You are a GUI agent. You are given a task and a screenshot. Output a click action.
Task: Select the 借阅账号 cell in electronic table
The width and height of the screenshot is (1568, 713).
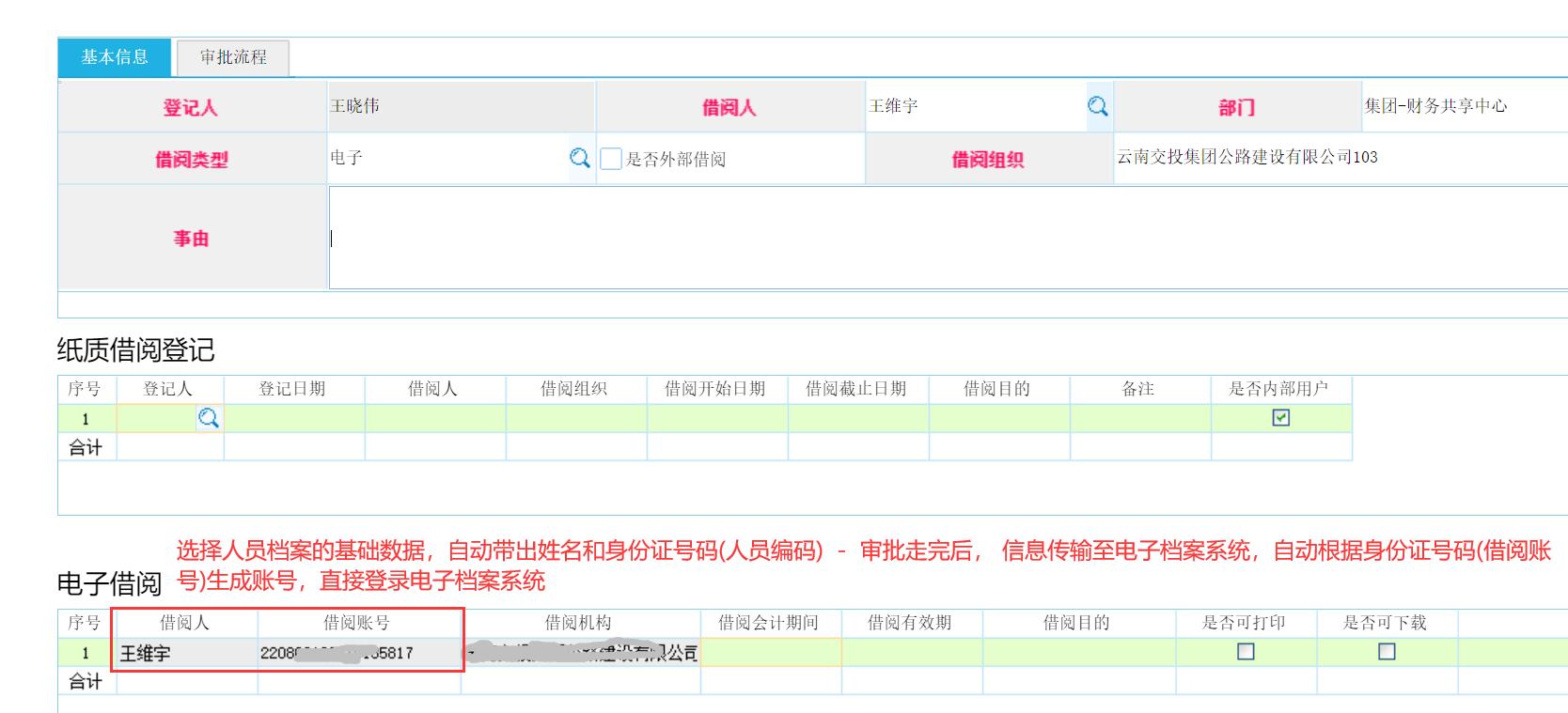(358, 653)
